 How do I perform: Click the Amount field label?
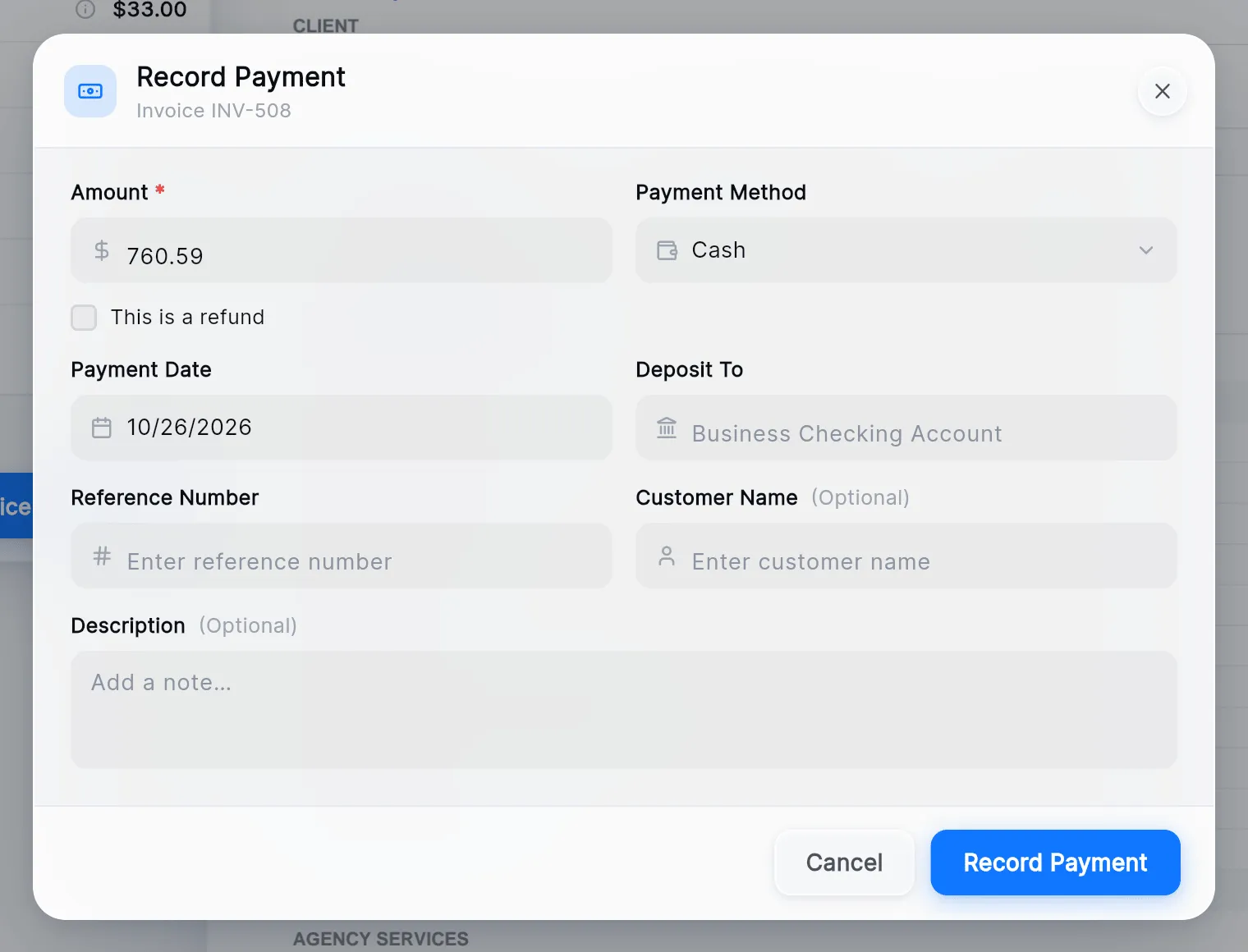(x=109, y=193)
